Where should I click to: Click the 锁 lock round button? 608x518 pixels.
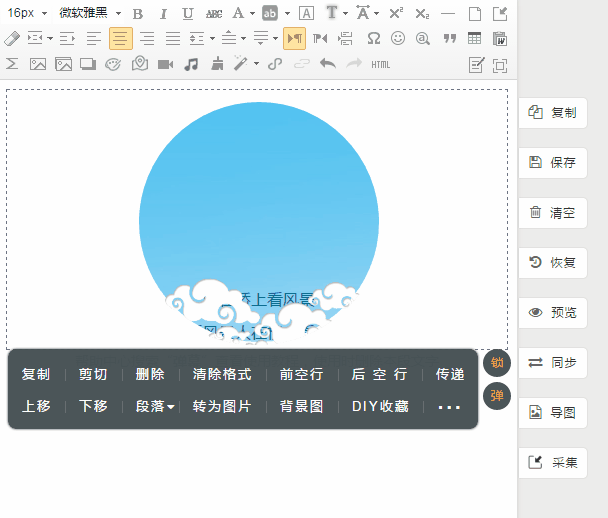[x=497, y=363]
